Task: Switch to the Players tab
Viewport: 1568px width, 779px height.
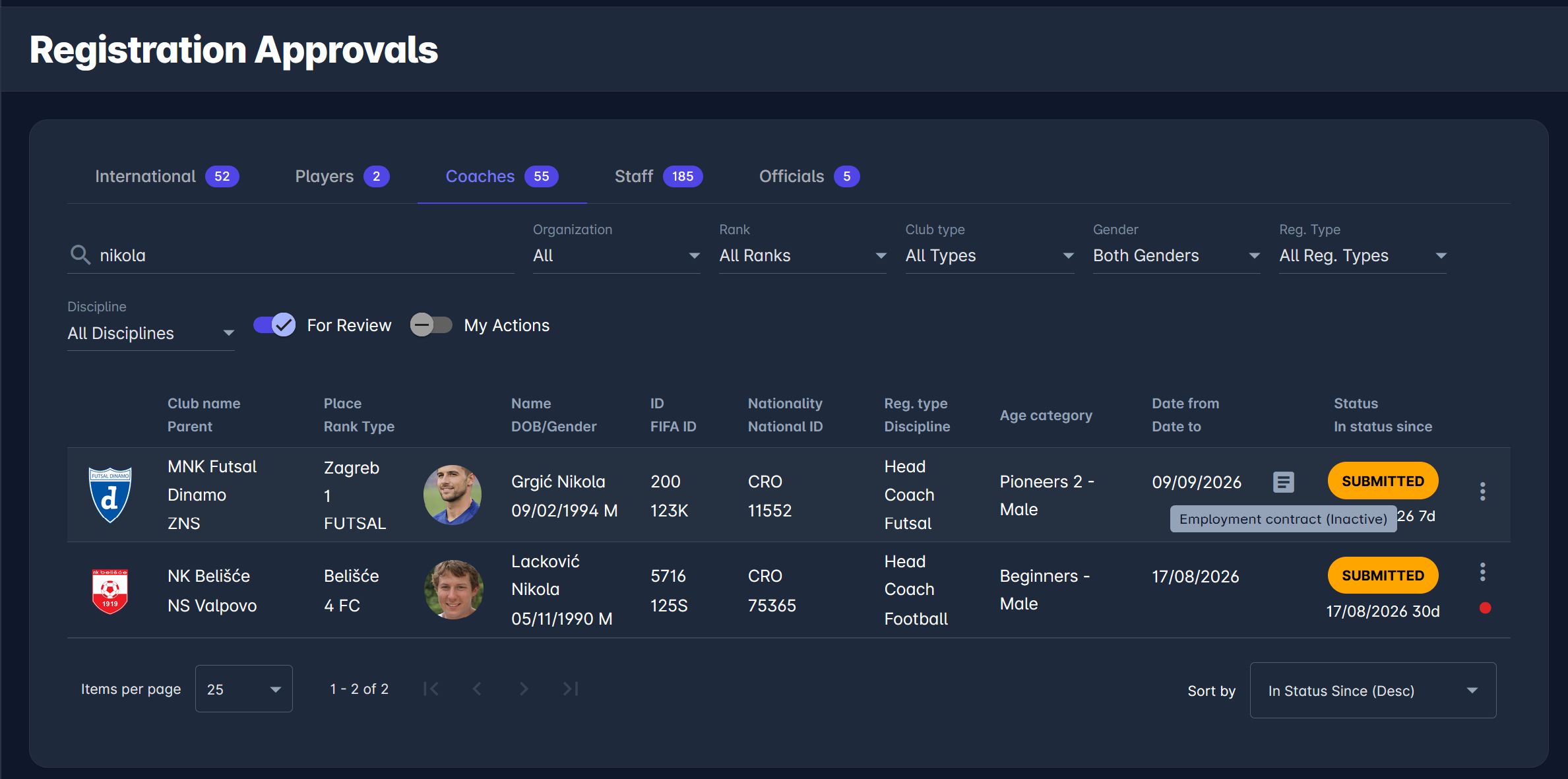Action: 342,177
